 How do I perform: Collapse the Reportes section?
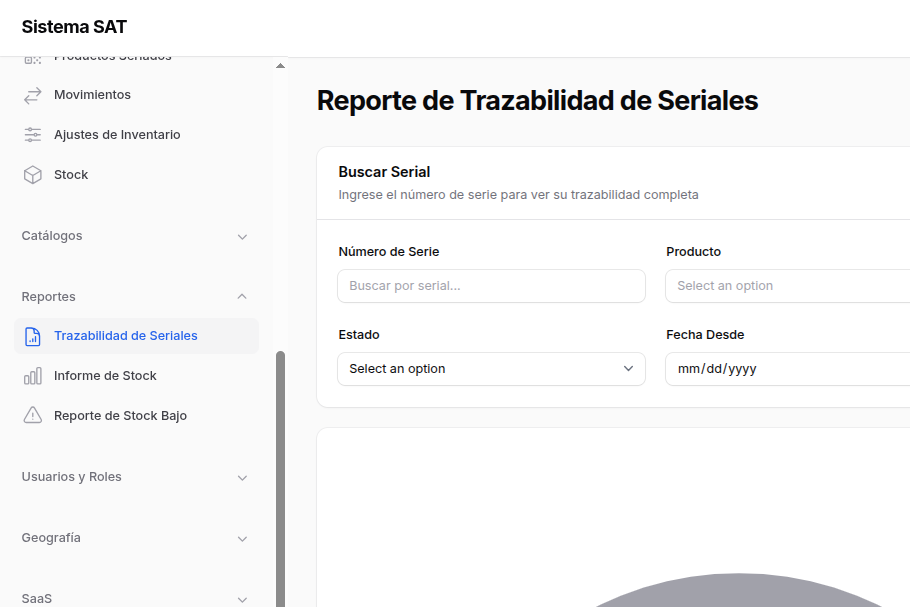click(242, 297)
